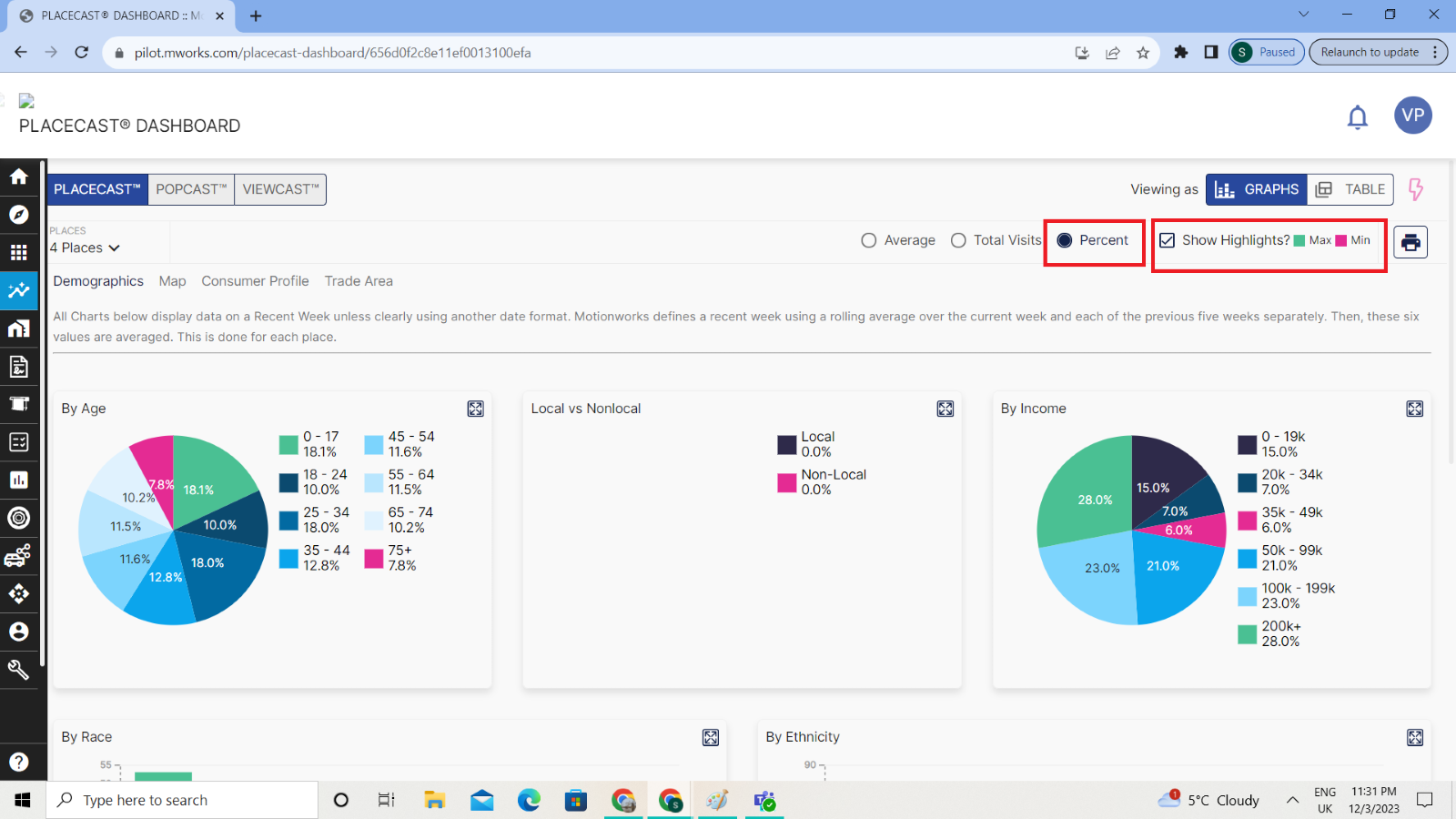Viewport: 1456px width, 819px height.
Task: Toggle the Show Highlights checkbox
Action: 1167,240
